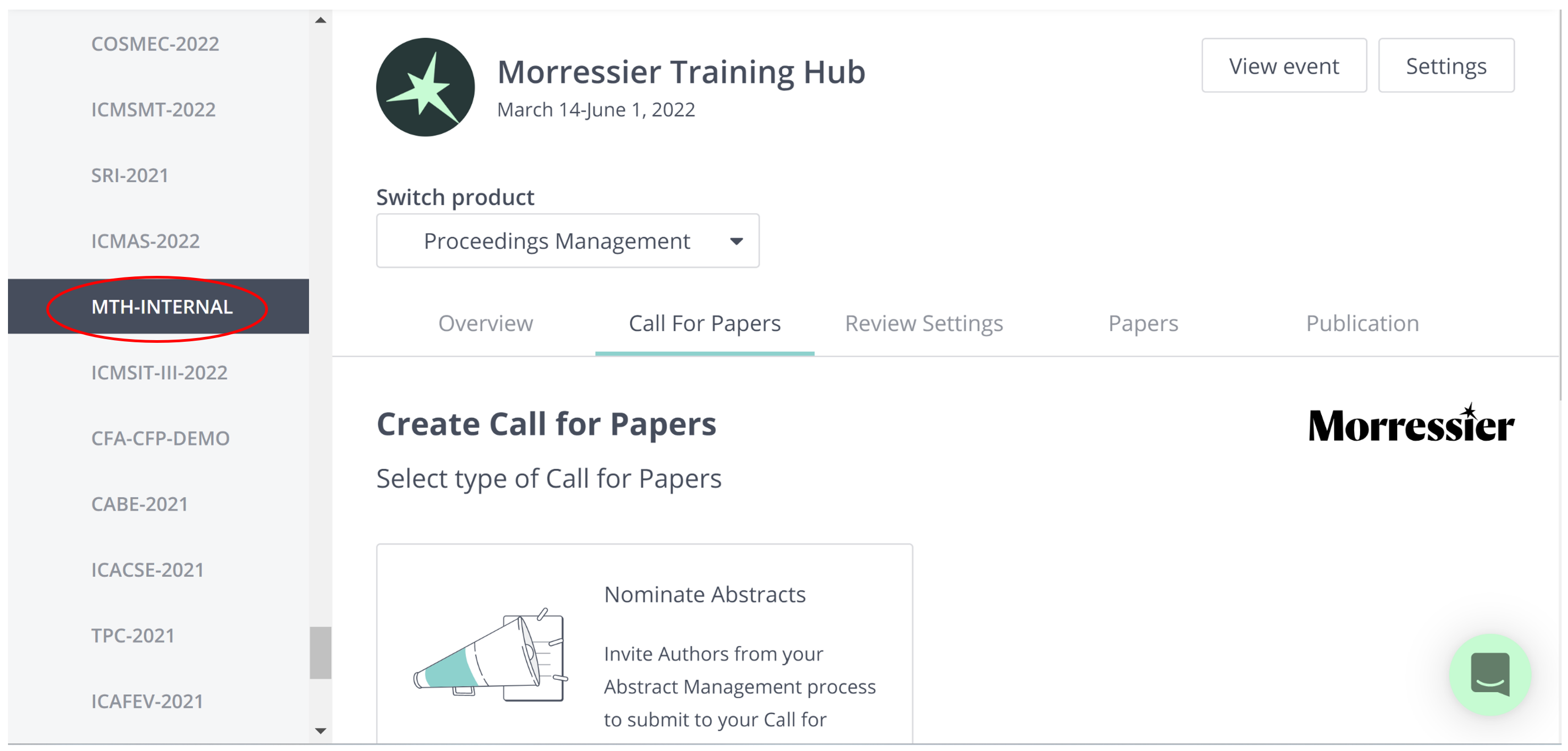Open the event Settings button
This screenshot has height=751, width=1568.
click(x=1446, y=66)
